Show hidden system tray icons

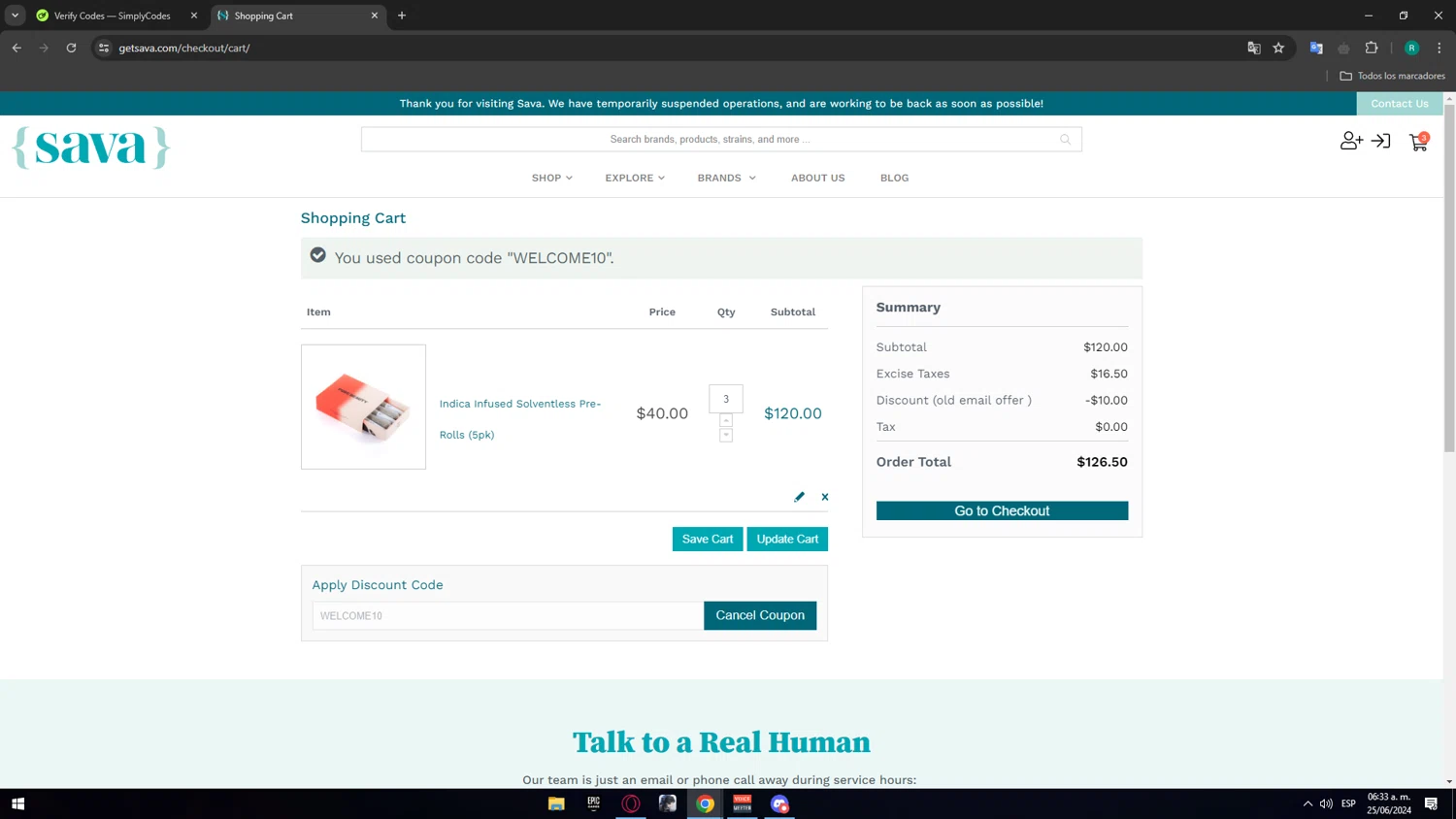tap(1307, 803)
